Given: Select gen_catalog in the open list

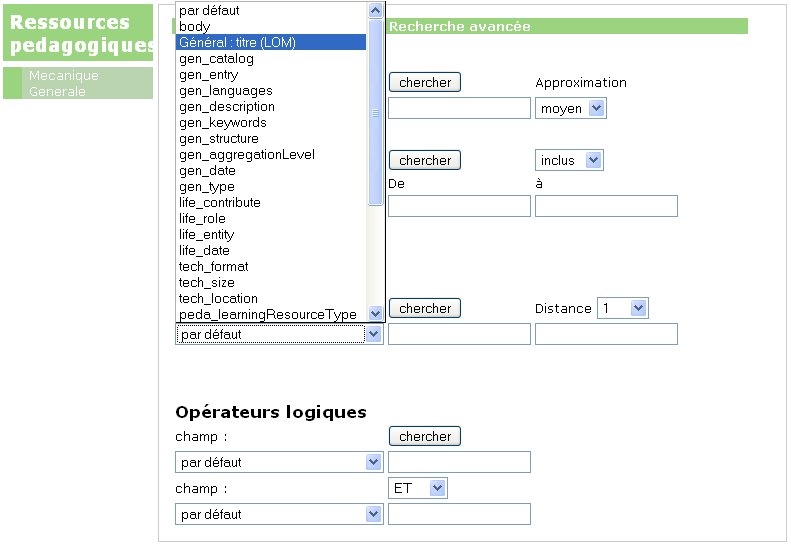Looking at the screenshot, I should coord(217,59).
